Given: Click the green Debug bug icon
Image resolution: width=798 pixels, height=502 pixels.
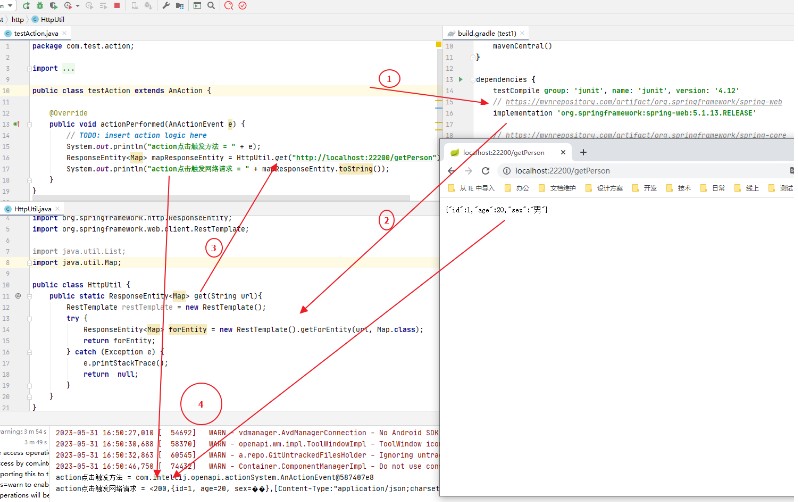Looking at the screenshot, I should (40, 6).
